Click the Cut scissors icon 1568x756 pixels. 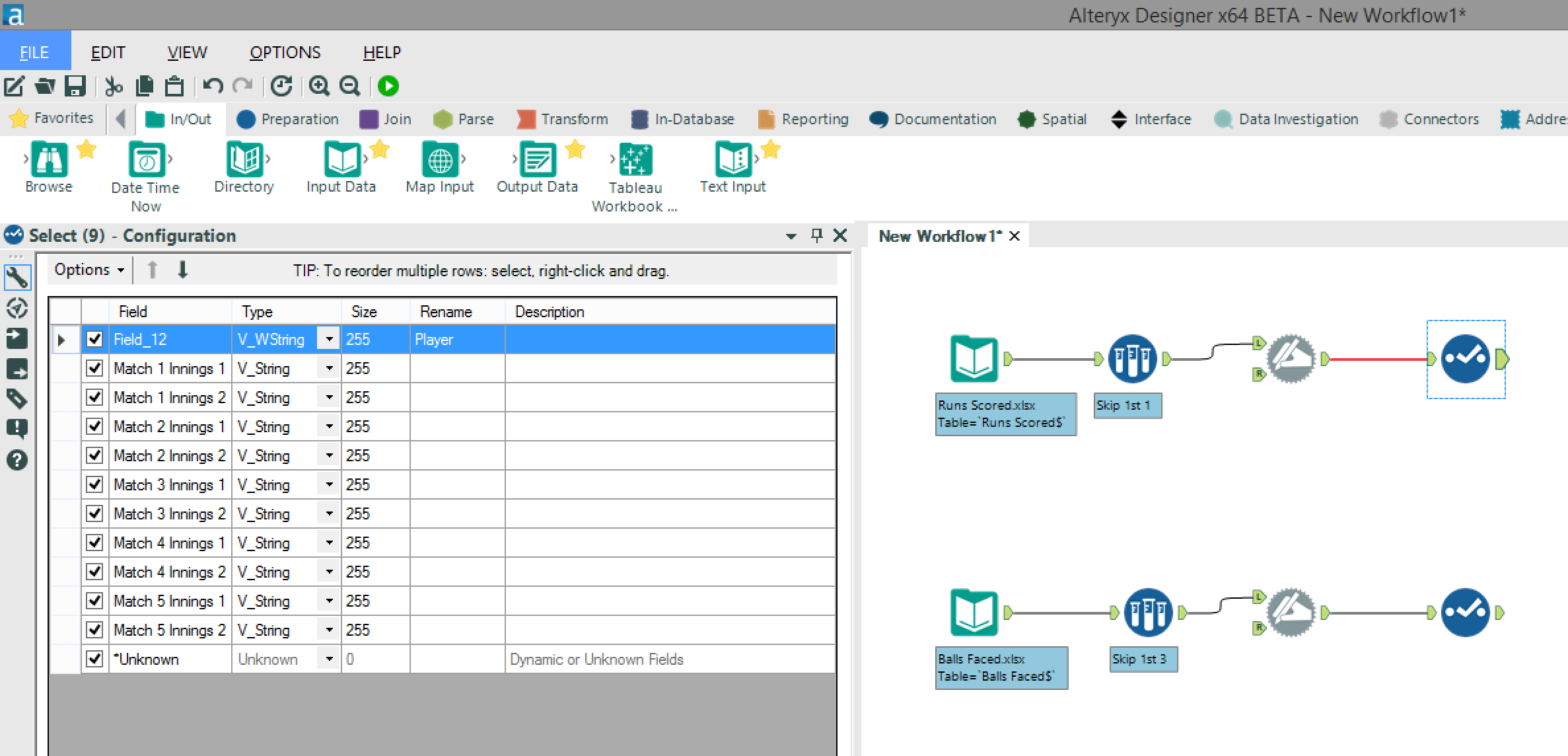point(114,86)
